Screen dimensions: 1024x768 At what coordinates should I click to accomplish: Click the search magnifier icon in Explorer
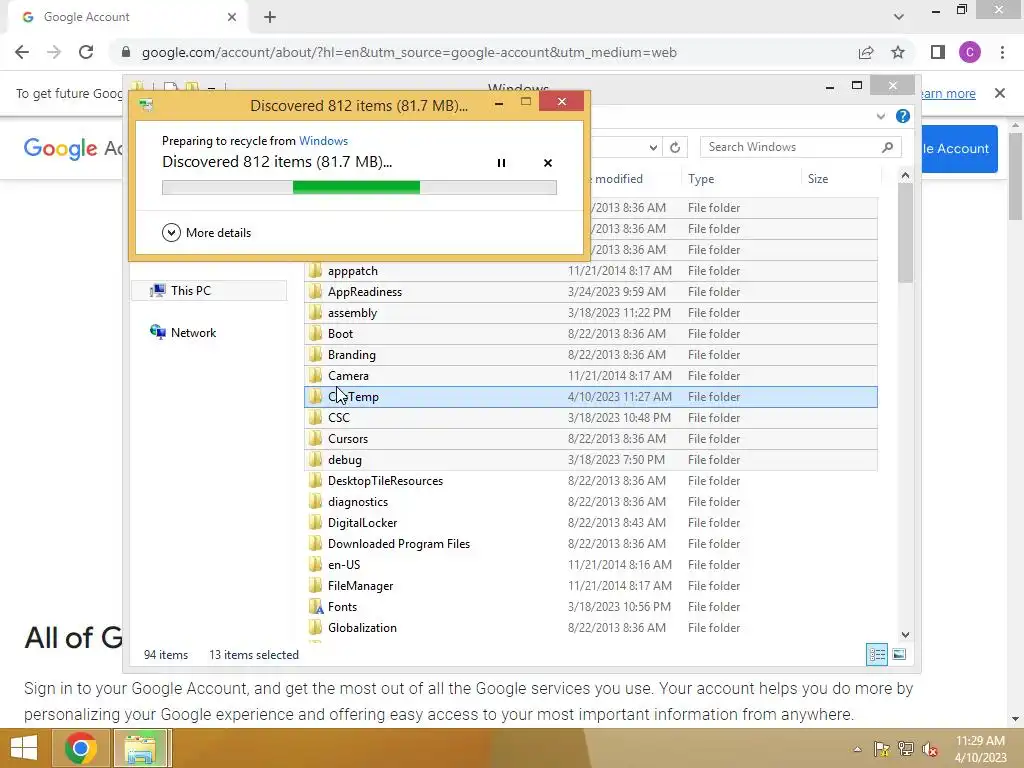[x=887, y=147]
